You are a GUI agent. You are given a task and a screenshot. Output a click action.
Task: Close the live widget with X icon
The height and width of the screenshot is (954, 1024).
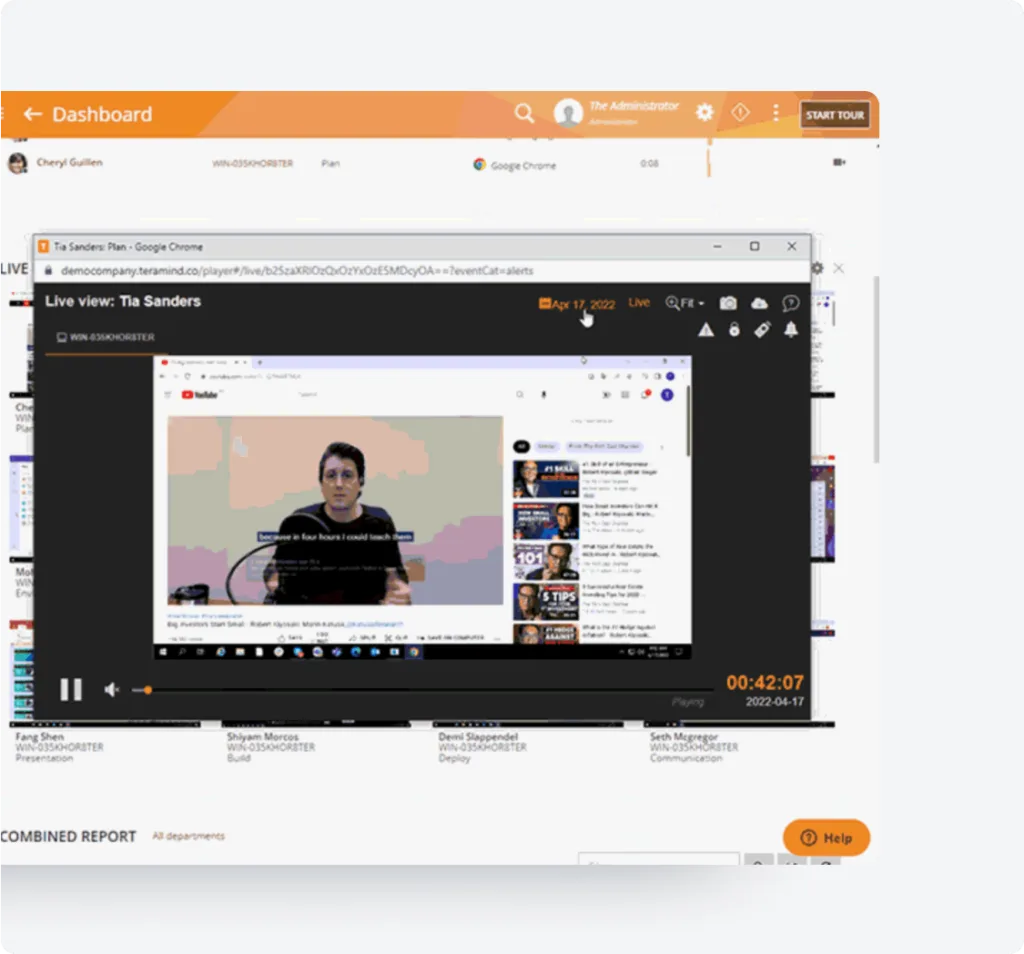pyautogui.click(x=839, y=268)
